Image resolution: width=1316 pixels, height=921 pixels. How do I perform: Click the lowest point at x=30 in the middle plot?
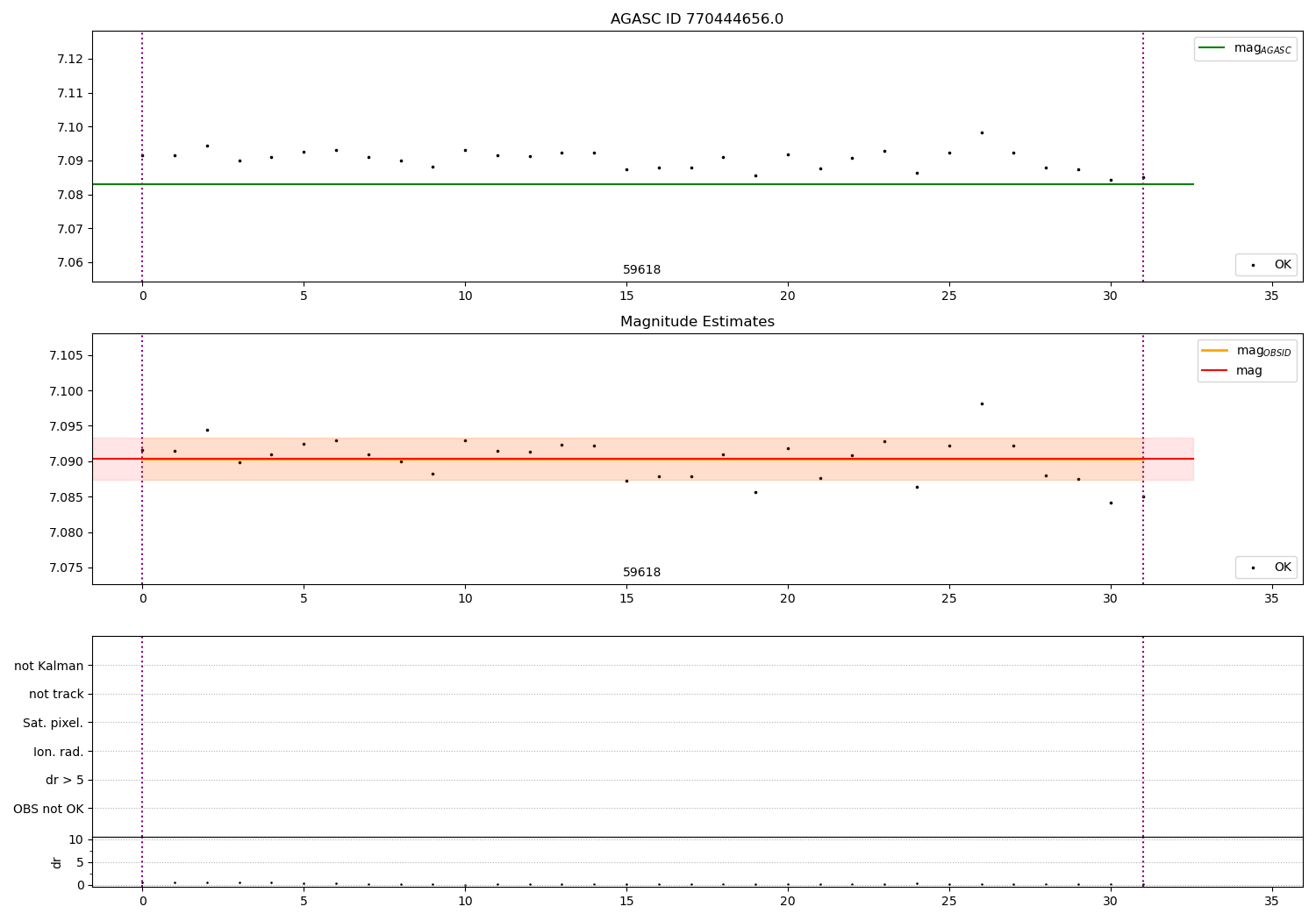(x=1111, y=503)
